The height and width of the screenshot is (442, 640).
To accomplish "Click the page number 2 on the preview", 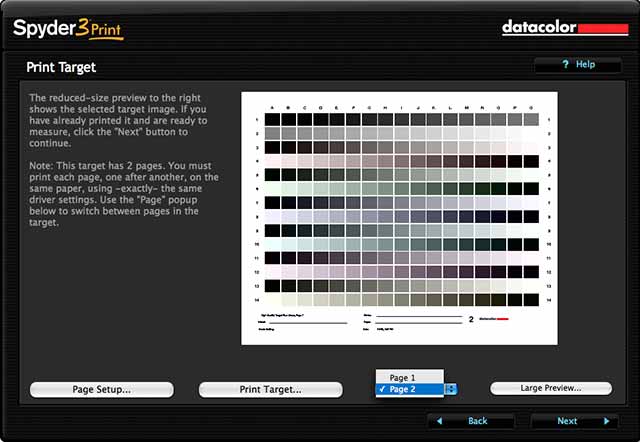I will [x=471, y=320].
